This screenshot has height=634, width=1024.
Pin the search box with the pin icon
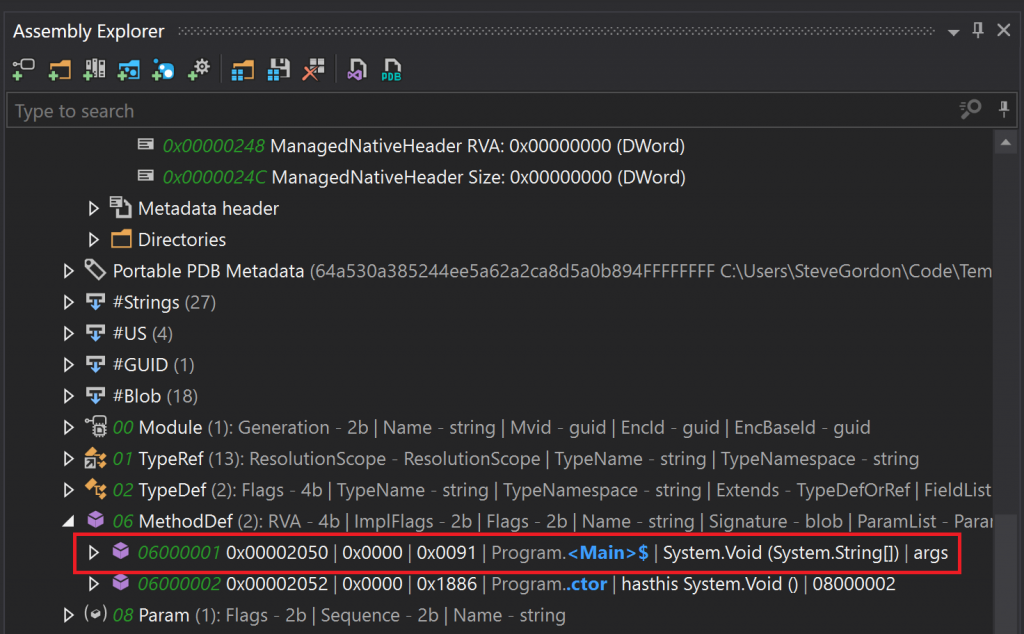point(1004,109)
